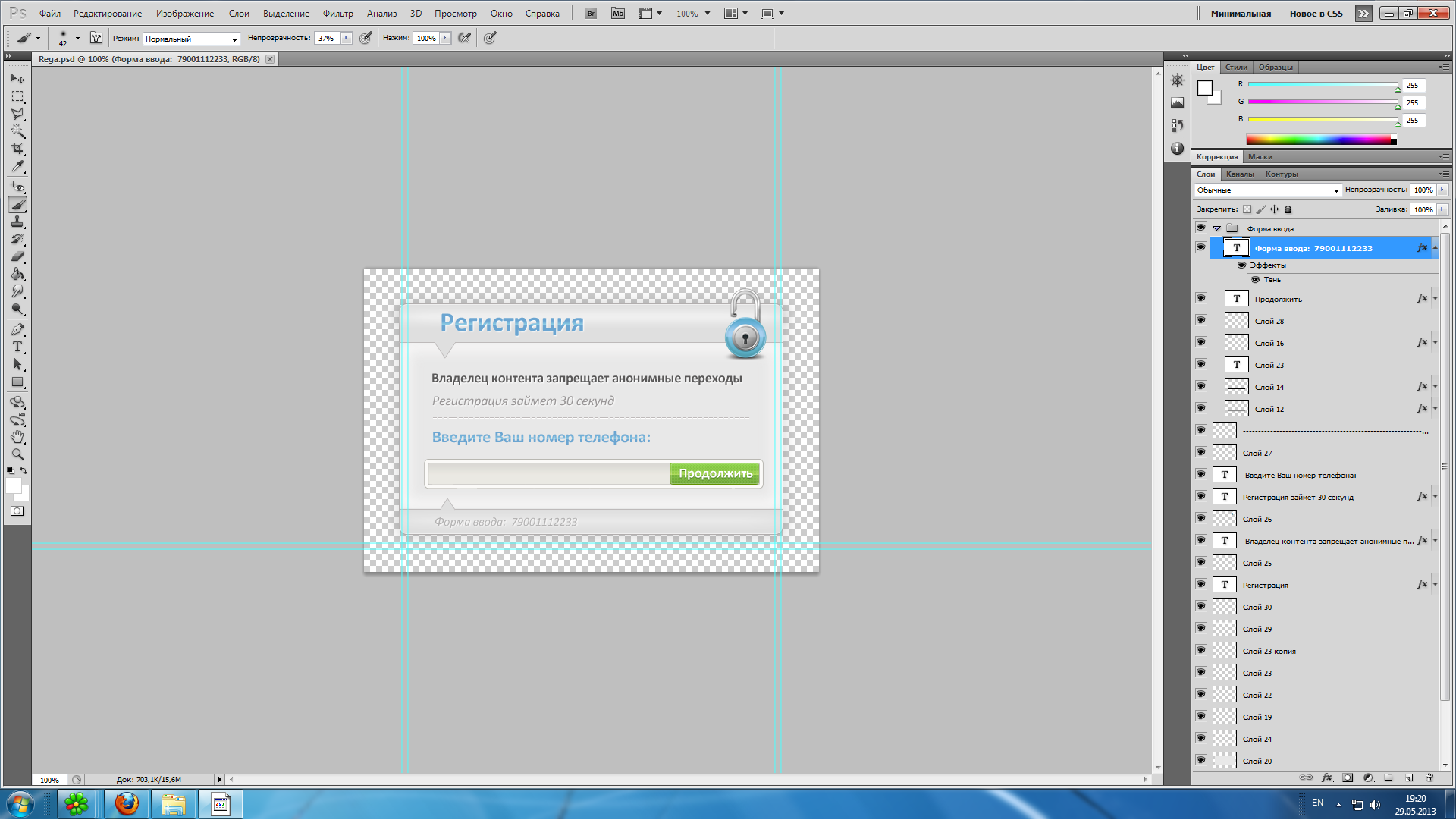Image resolution: width=1456 pixels, height=820 pixels.
Task: Toggle the Тень effect visibility
Action: pyautogui.click(x=1256, y=280)
